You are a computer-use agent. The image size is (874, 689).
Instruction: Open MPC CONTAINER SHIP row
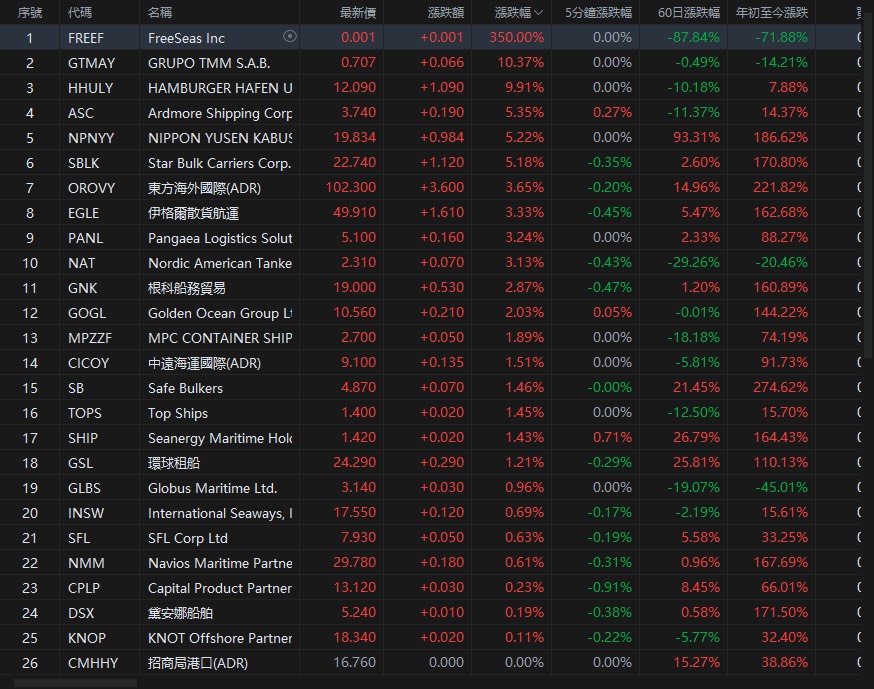430,338
